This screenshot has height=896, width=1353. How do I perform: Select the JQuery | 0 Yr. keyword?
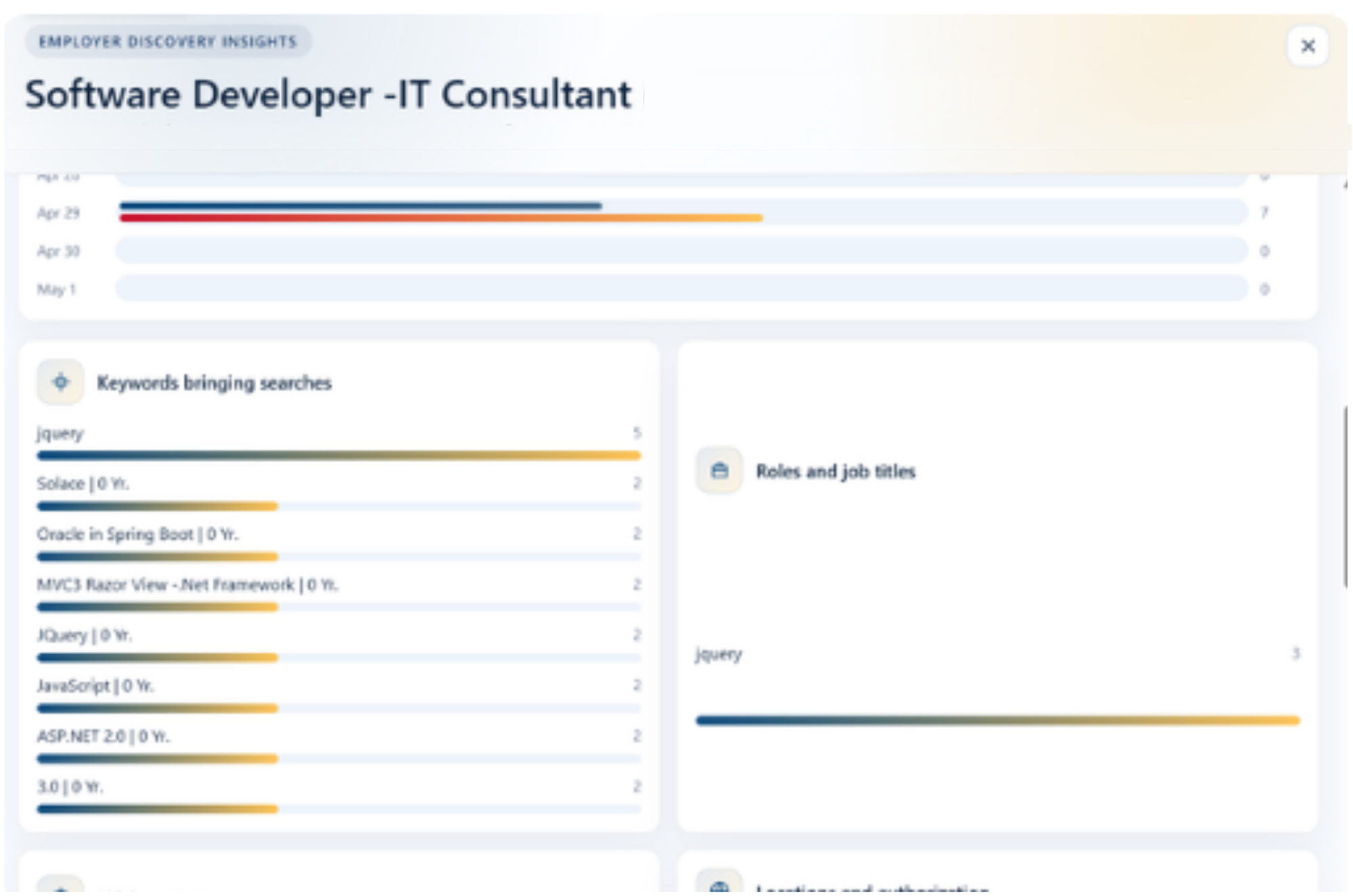[x=85, y=635]
